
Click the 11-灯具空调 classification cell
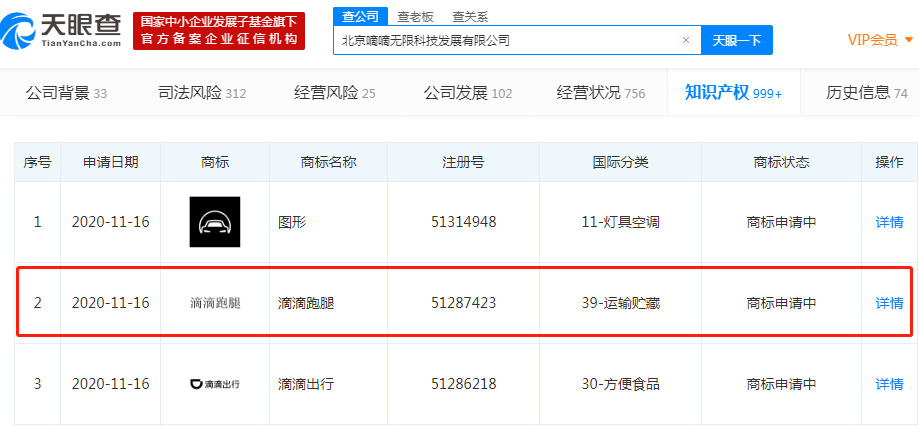[x=621, y=222]
